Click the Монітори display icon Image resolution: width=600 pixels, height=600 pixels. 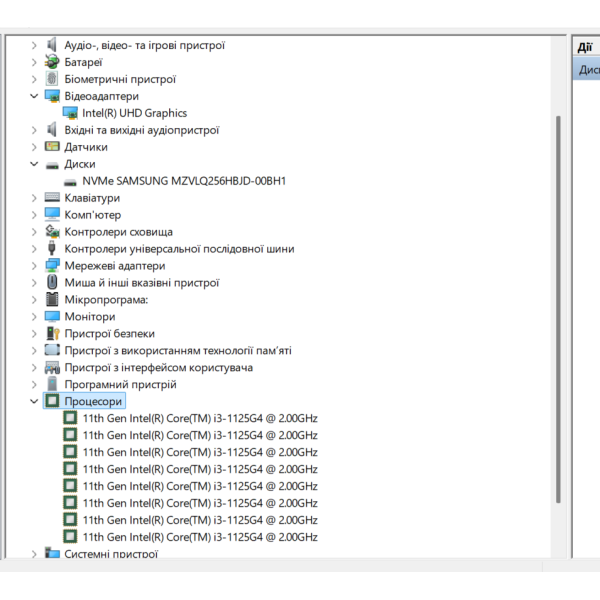(x=52, y=316)
